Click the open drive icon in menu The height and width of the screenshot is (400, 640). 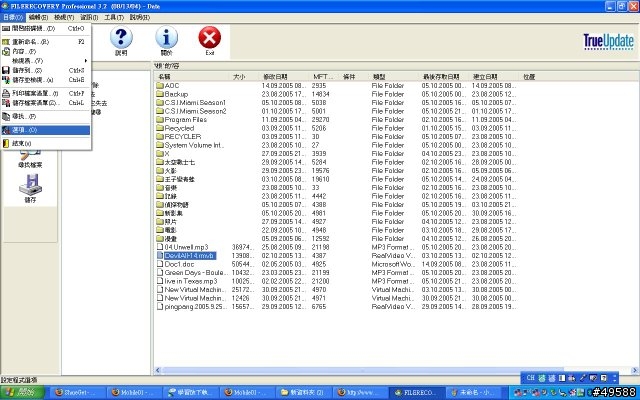pos(6,28)
